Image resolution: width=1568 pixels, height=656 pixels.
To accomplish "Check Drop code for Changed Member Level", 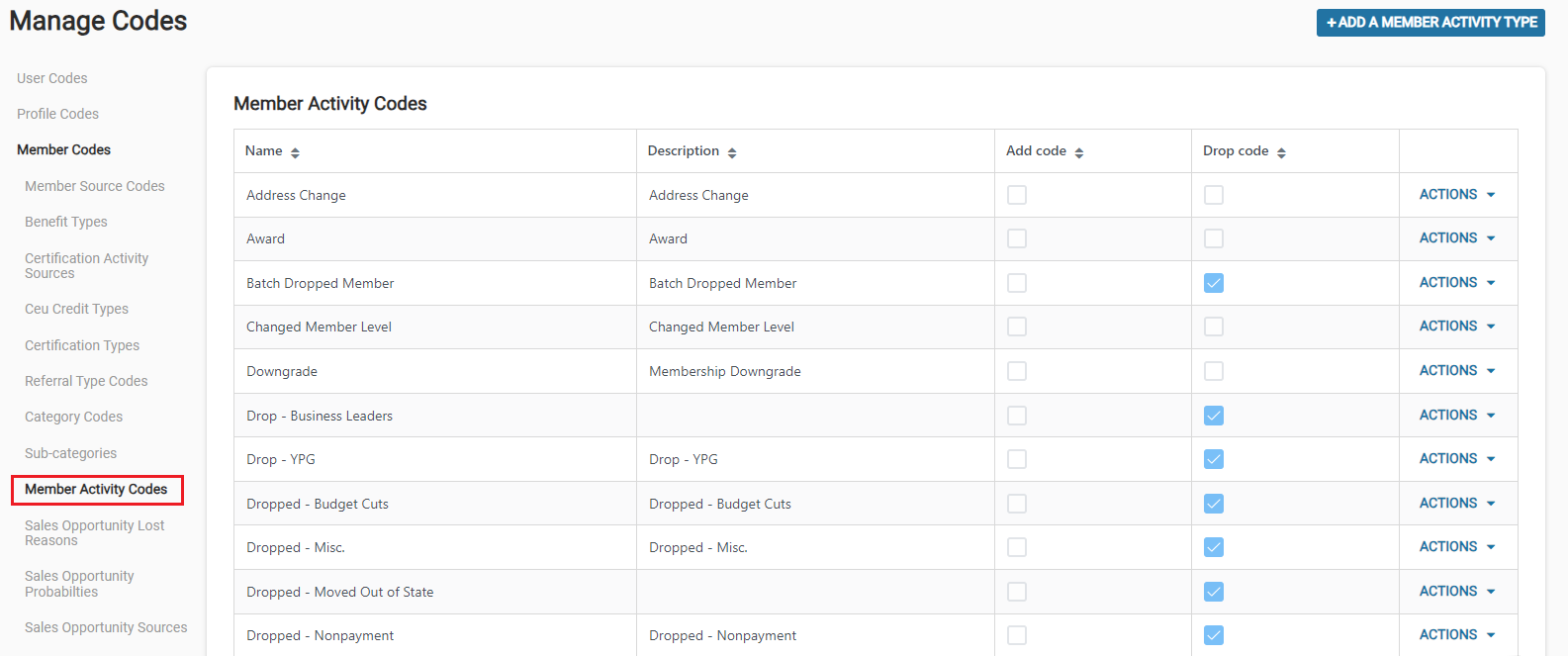I will point(1214,327).
